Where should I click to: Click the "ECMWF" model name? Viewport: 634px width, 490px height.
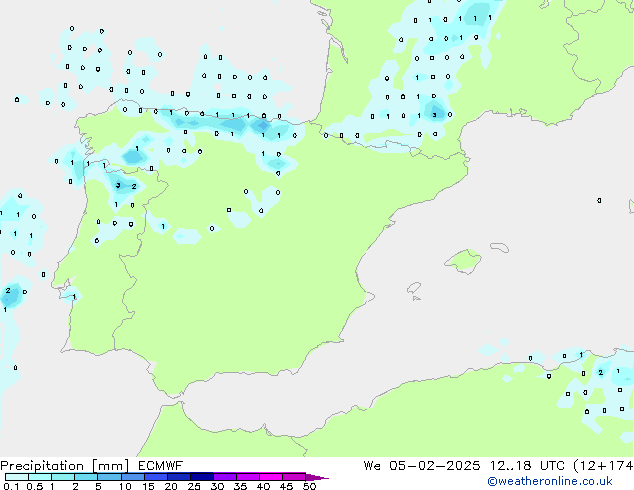161,466
